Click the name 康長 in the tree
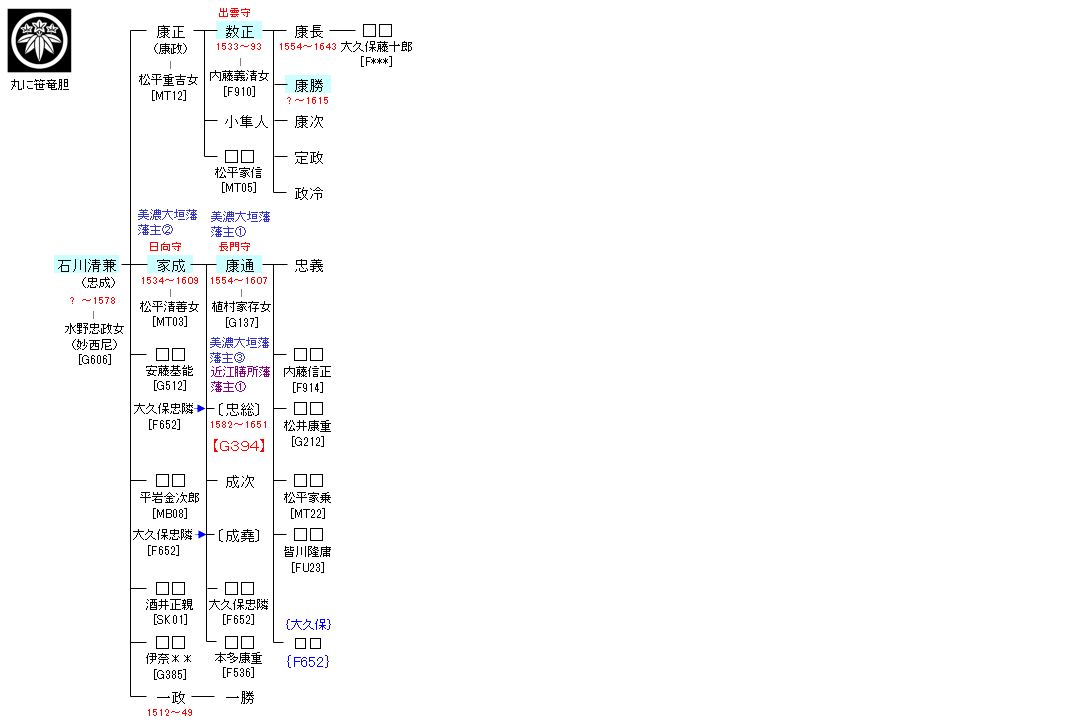Image resolution: width=1069 pixels, height=723 pixels. 308,32
